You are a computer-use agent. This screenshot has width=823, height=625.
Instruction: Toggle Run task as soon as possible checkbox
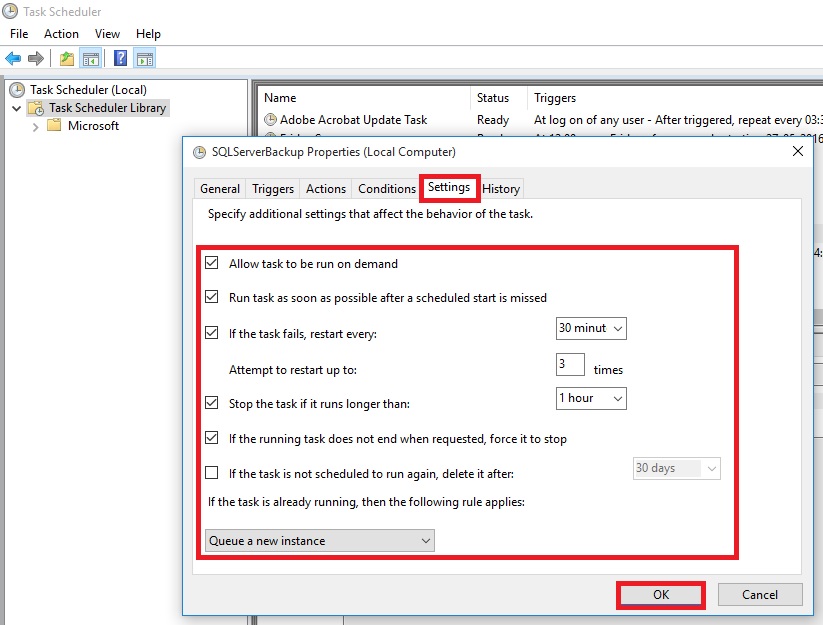(x=211, y=297)
